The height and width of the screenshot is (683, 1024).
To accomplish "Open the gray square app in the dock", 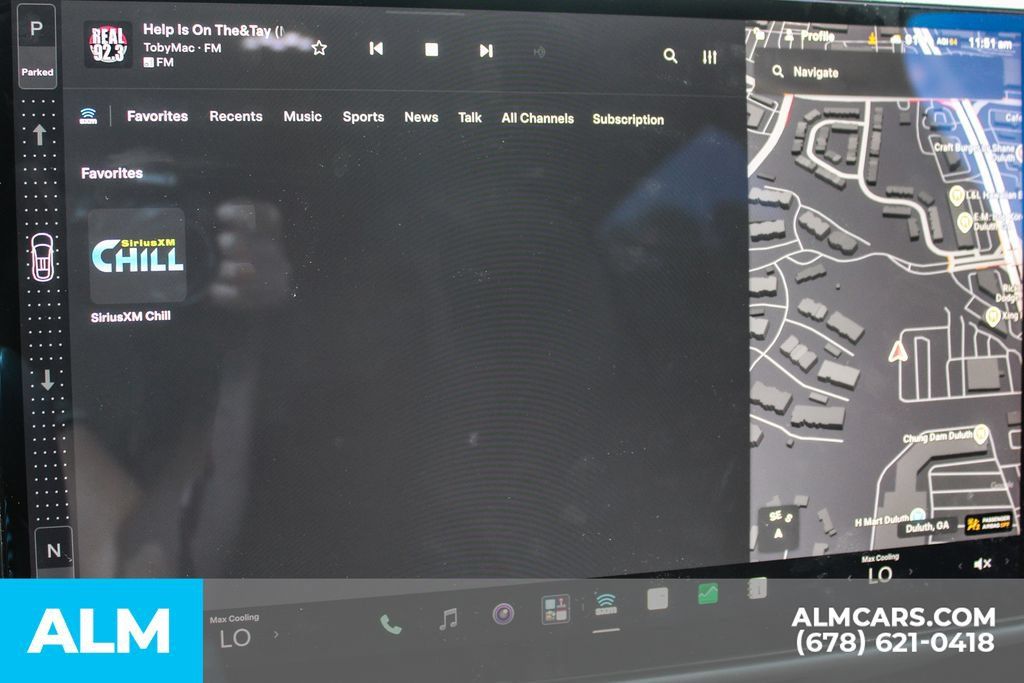I will [657, 598].
